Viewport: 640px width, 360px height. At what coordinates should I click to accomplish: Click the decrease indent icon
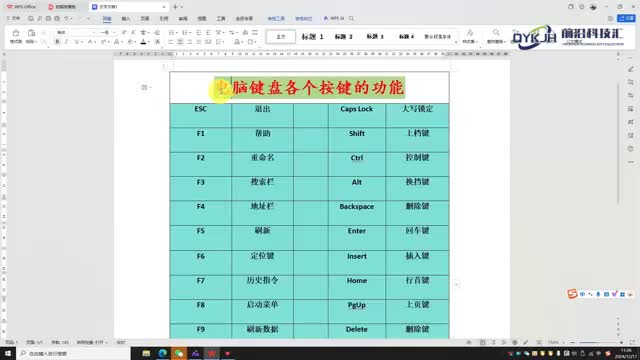pos(199,32)
